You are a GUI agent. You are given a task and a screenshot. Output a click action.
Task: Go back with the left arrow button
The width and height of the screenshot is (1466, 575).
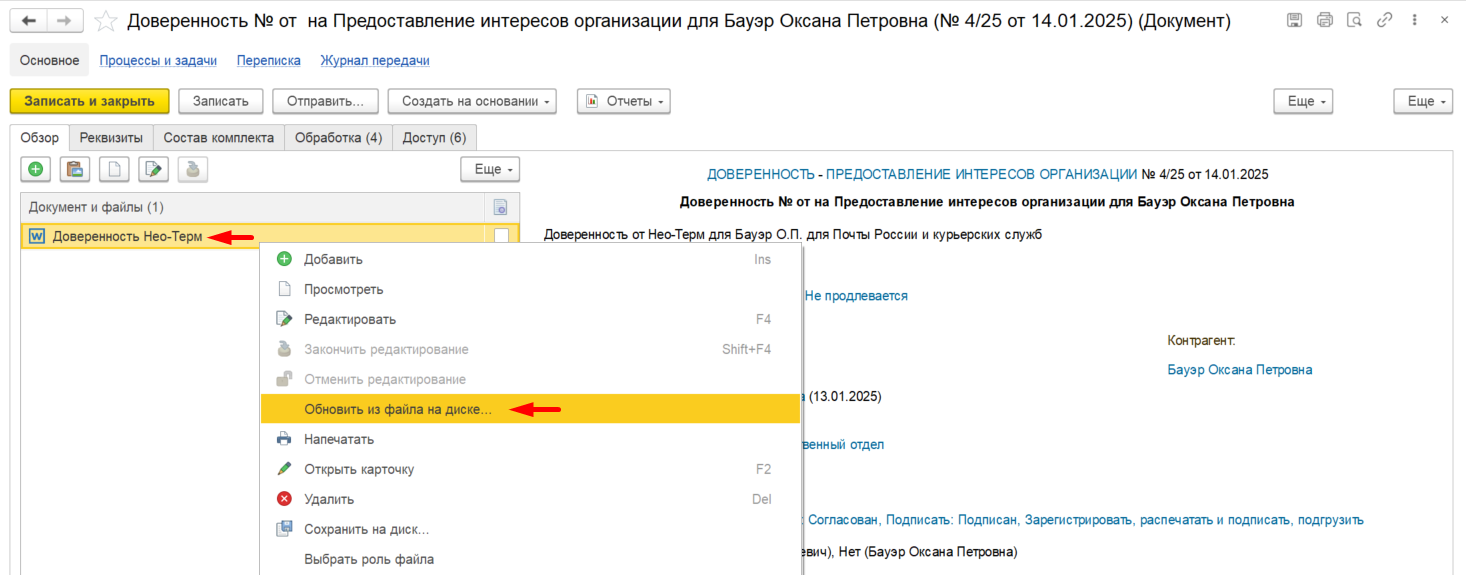[x=29, y=20]
